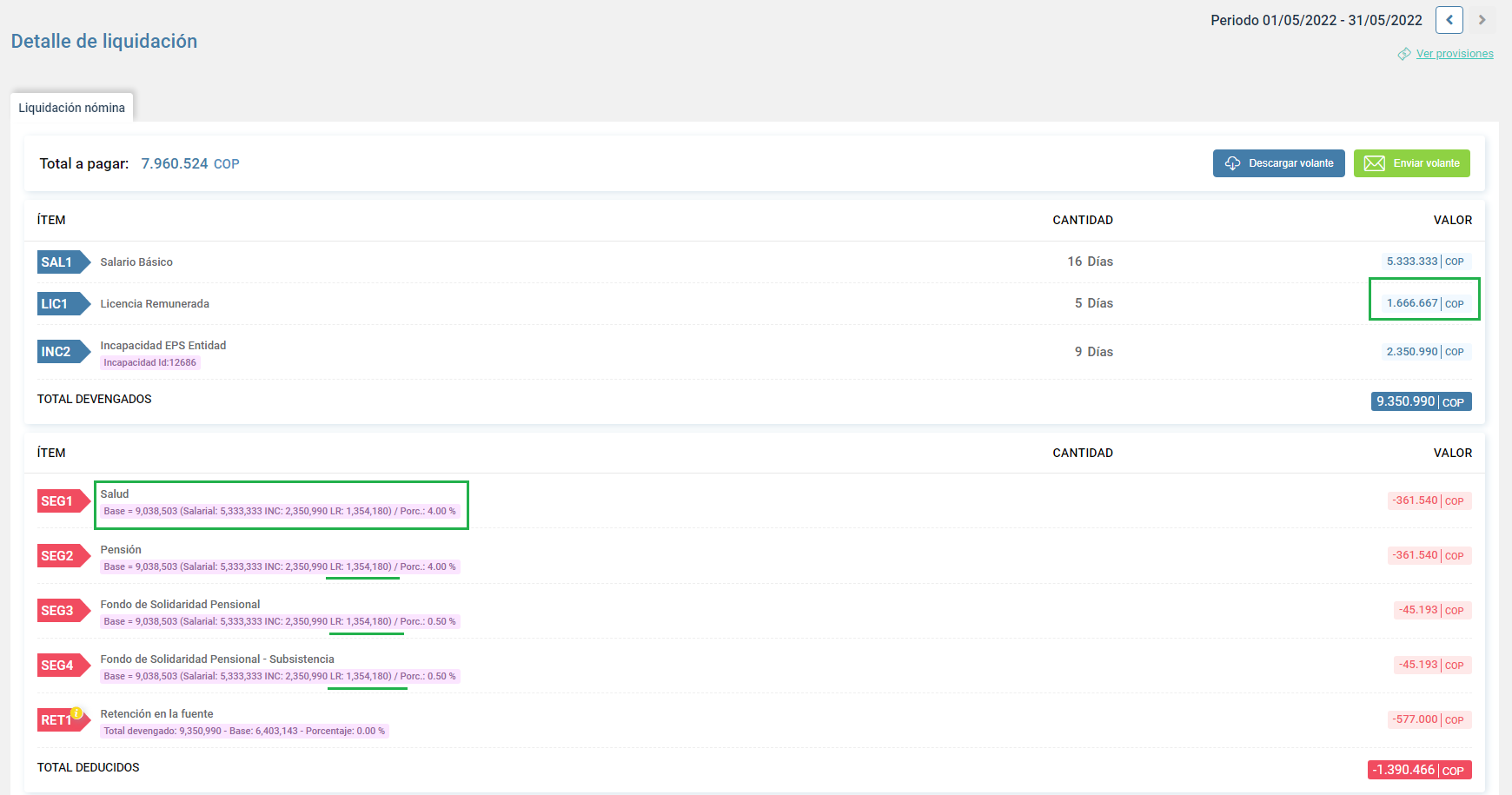Click the -1.390.466 COP total deducidos value
This screenshot has width=1512, height=795.
pos(1420,770)
